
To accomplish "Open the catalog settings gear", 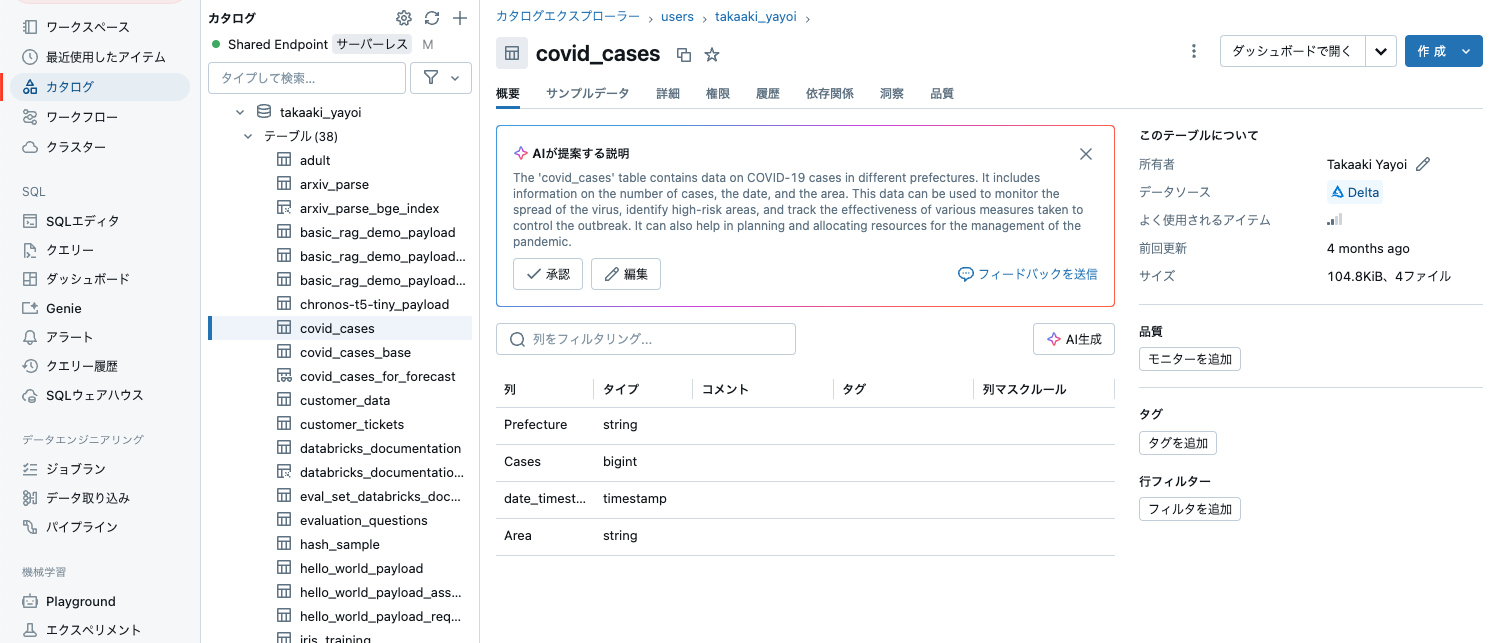I will [x=403, y=17].
